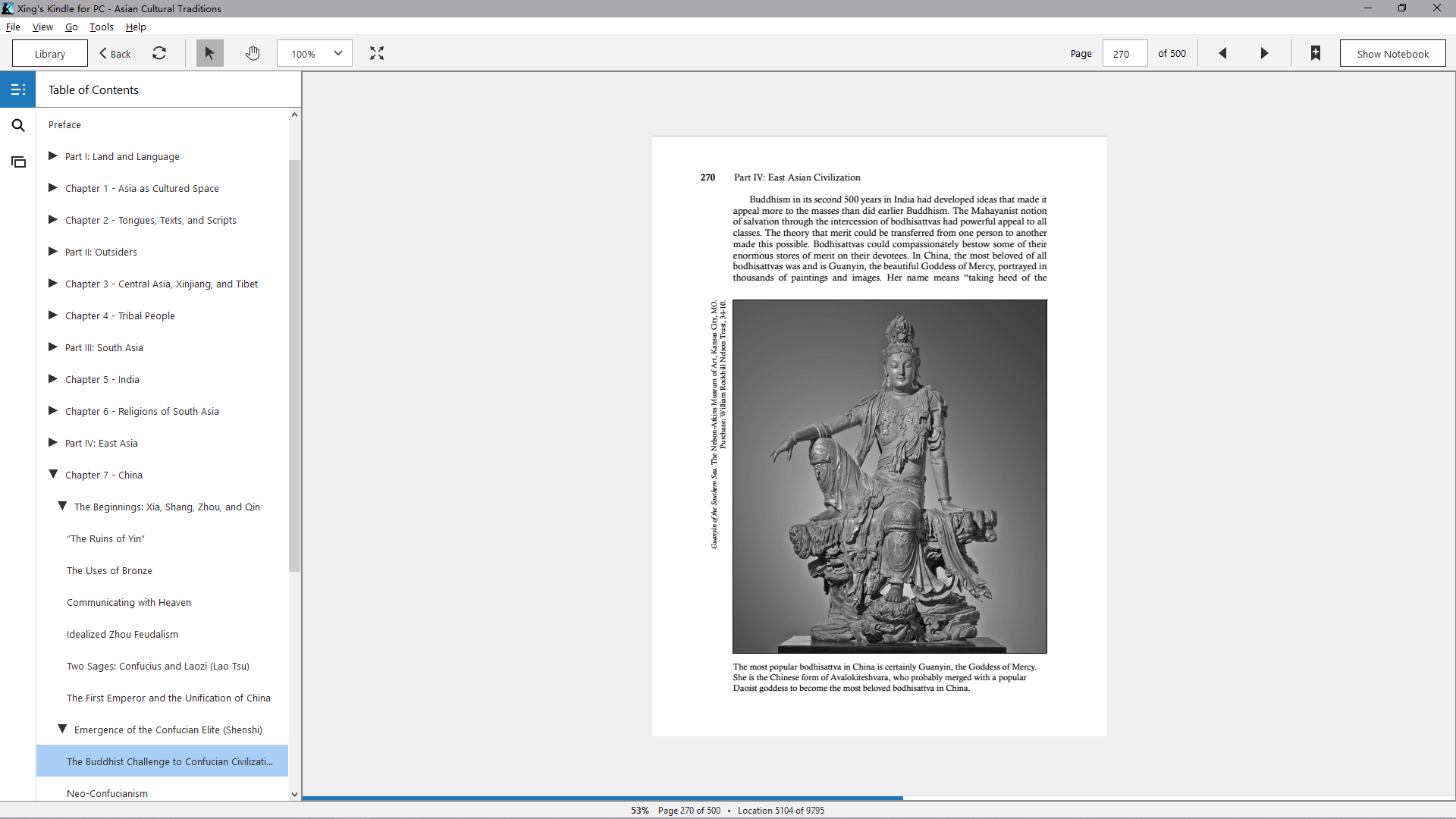Click the contents scroll down arrow
Image resolution: width=1456 pixels, height=819 pixels.
coord(294,795)
